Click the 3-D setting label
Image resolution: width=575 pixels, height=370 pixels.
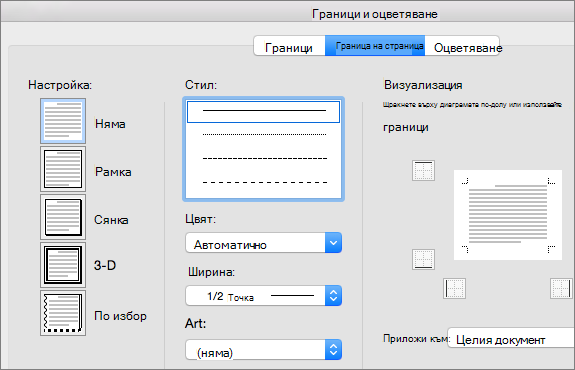pyautogui.click(x=105, y=265)
